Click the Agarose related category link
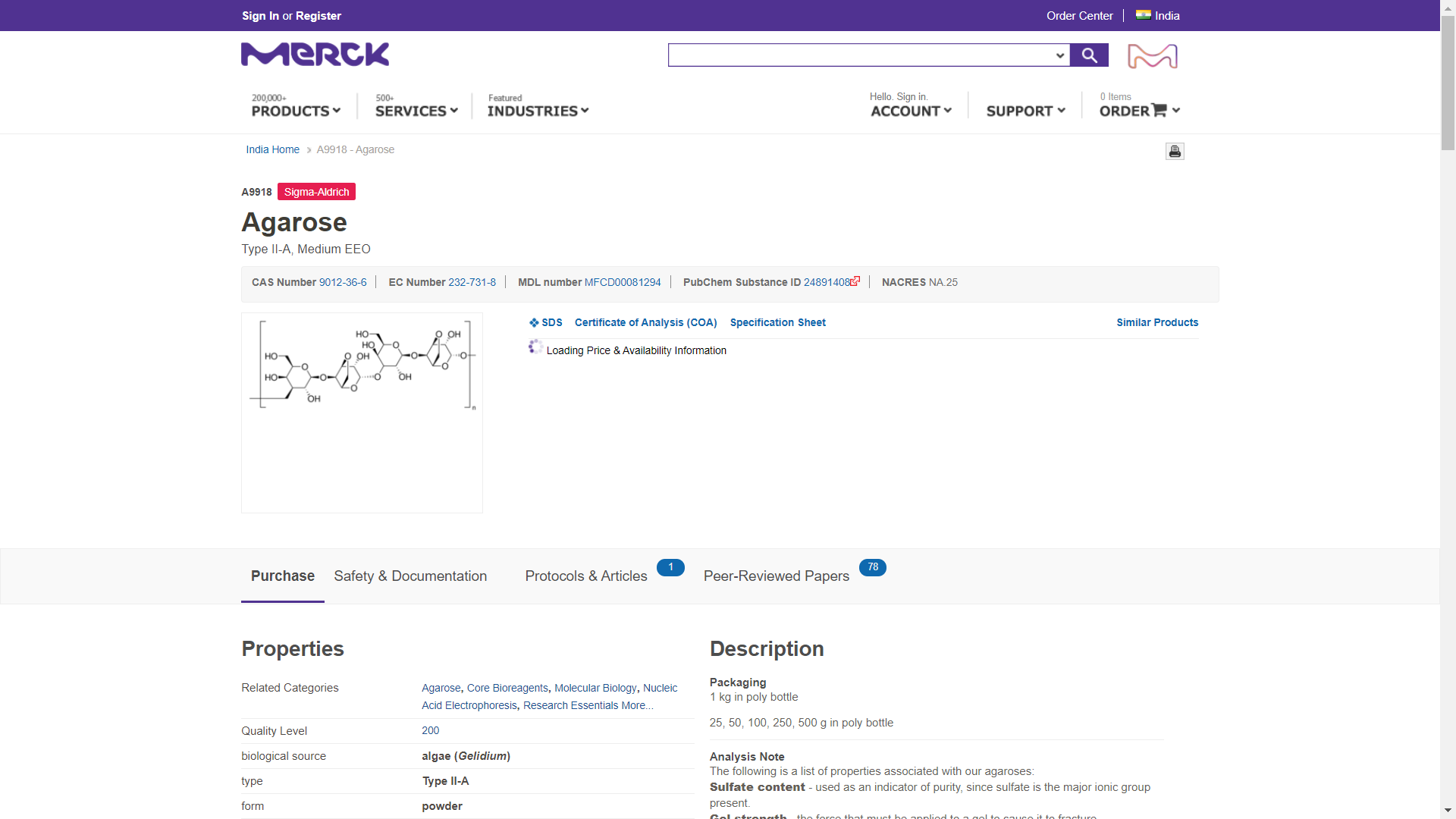1456x819 pixels. [441, 688]
